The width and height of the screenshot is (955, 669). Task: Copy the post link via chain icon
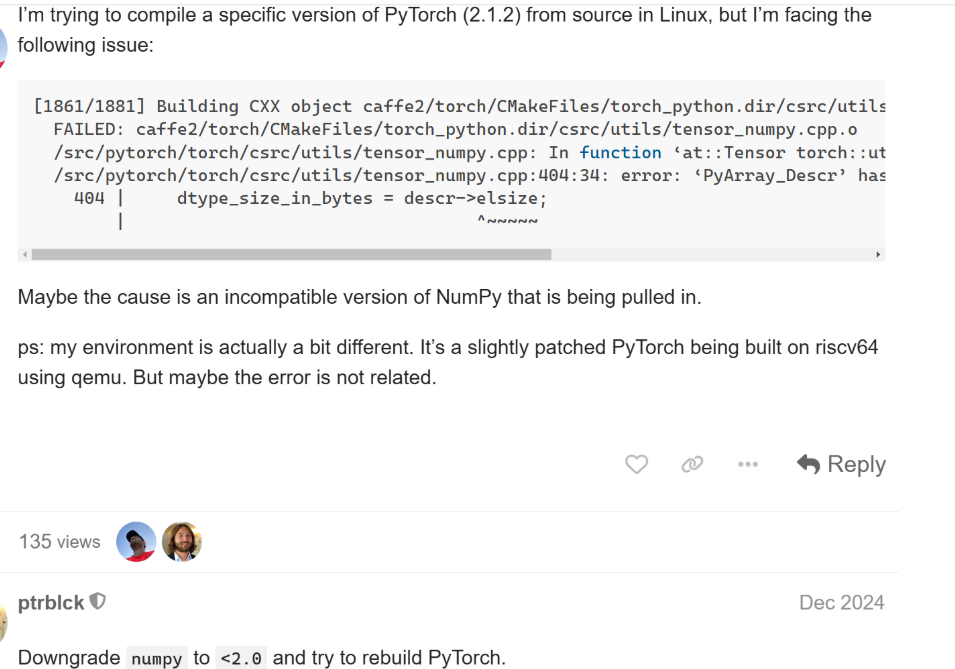point(692,464)
